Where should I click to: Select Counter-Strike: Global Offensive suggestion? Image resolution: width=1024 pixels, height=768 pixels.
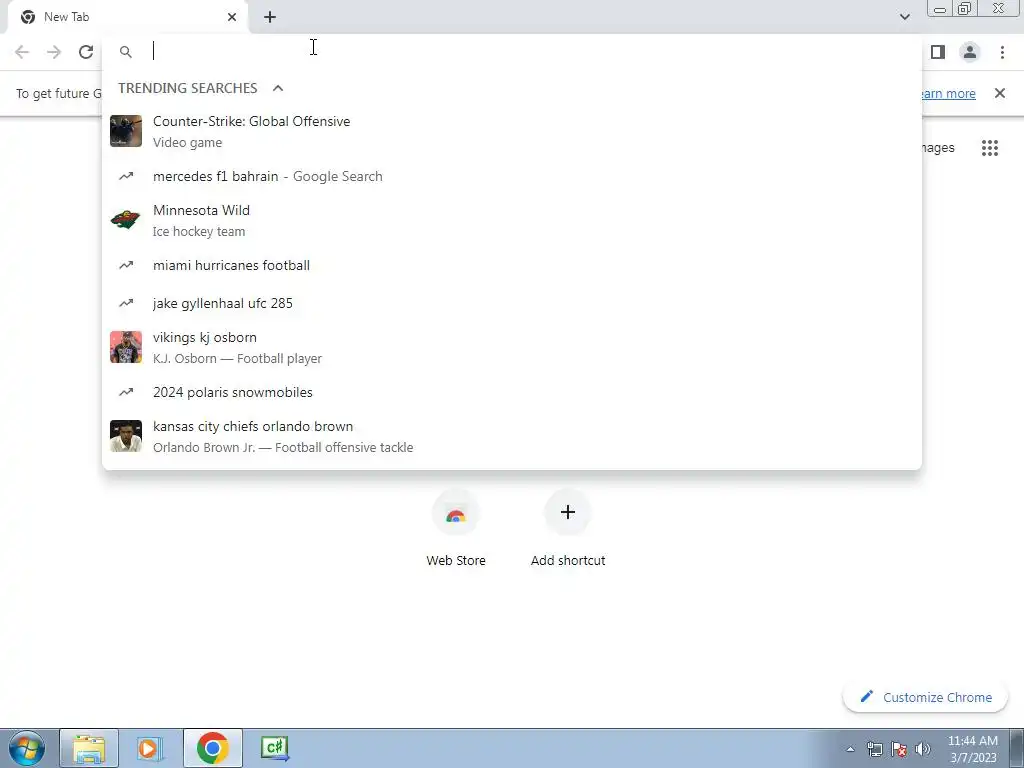512,131
